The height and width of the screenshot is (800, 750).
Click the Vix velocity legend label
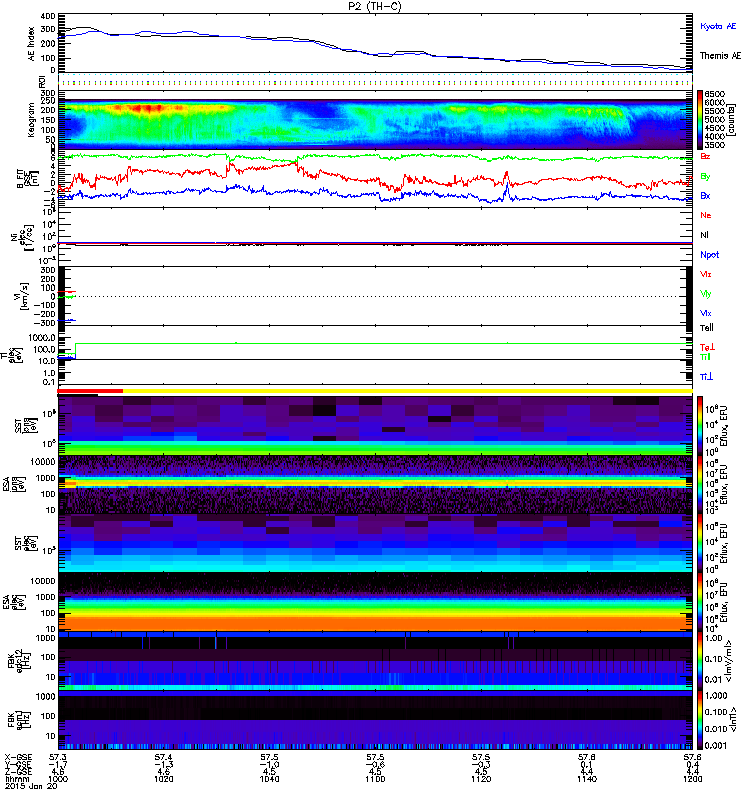click(x=706, y=312)
